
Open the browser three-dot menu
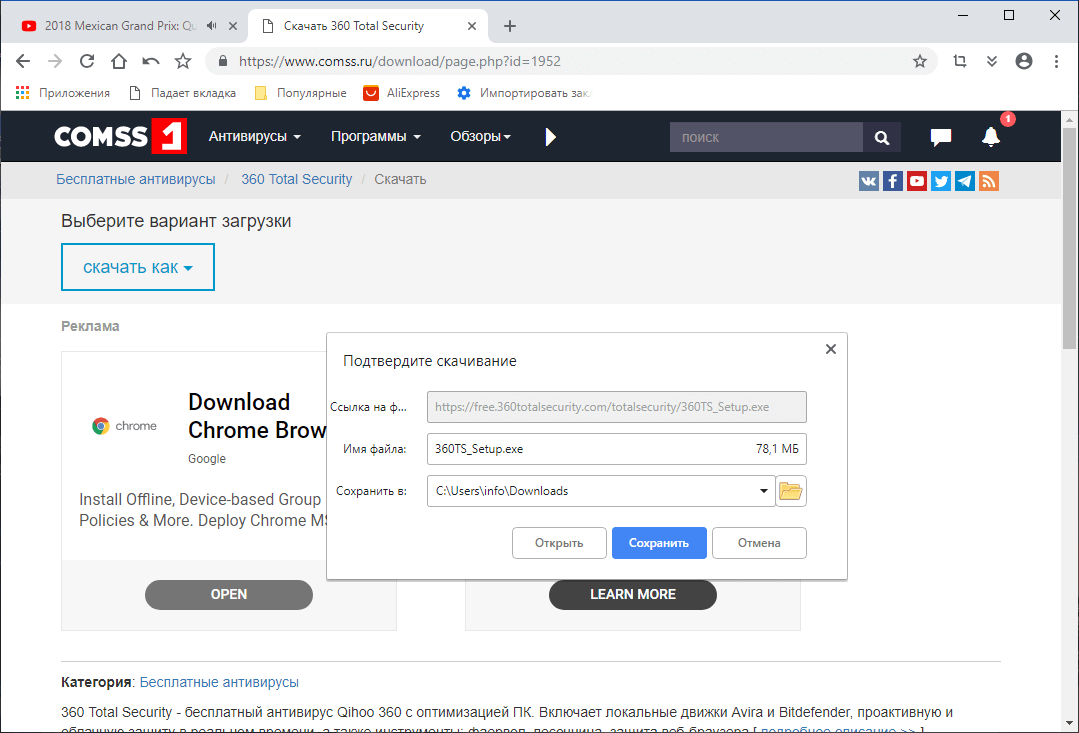coord(1056,61)
